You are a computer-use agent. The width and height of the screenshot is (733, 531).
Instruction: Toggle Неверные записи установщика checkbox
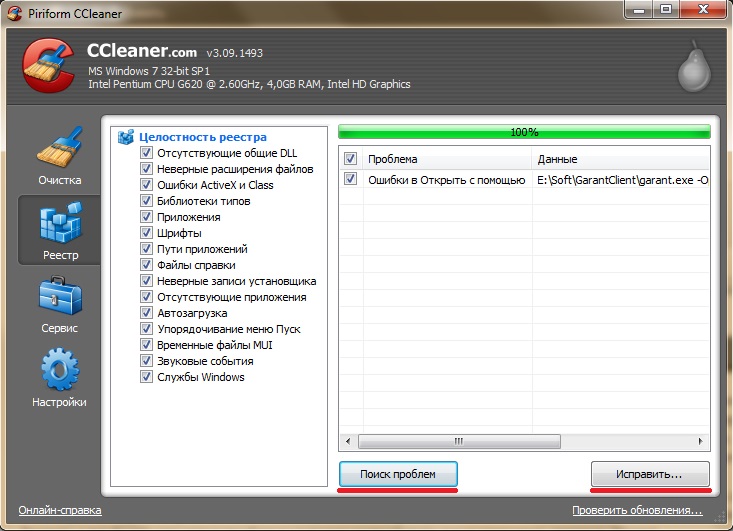click(x=146, y=280)
